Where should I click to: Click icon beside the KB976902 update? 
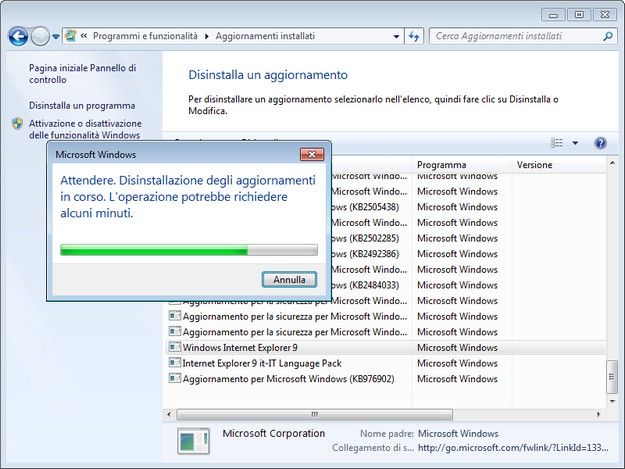click(x=175, y=378)
